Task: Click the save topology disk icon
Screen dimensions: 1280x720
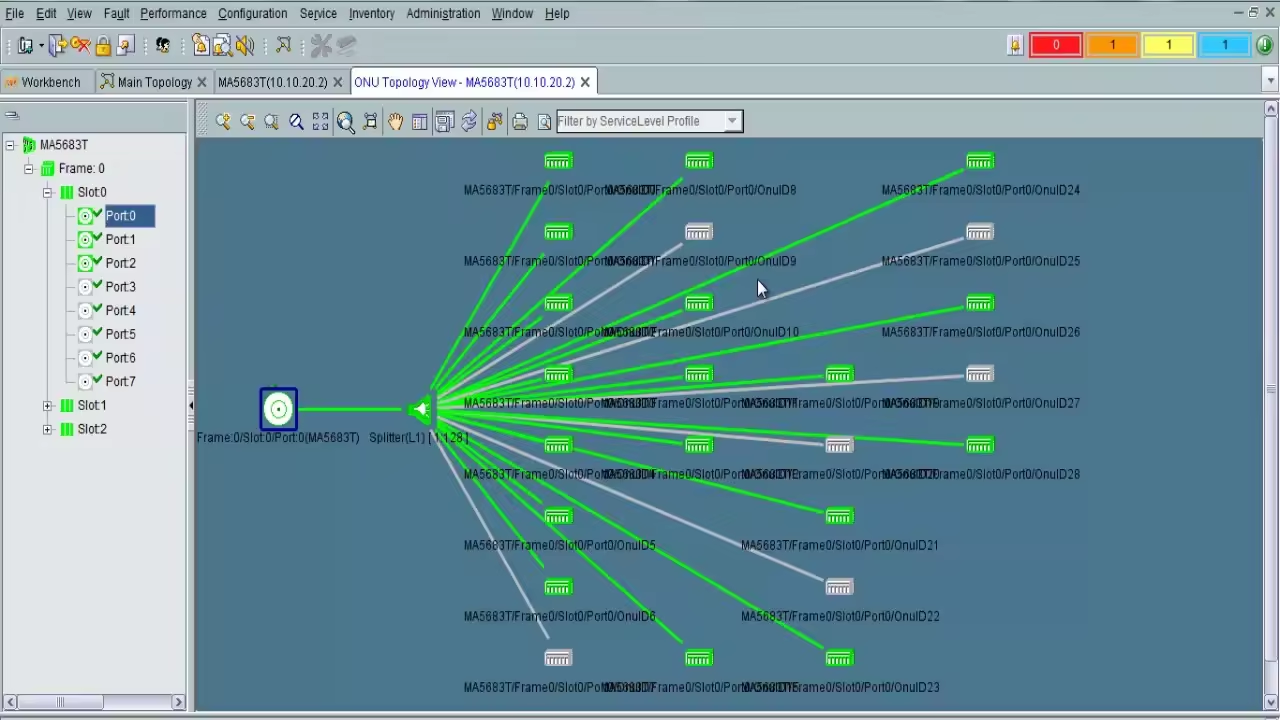Action: 444,121
